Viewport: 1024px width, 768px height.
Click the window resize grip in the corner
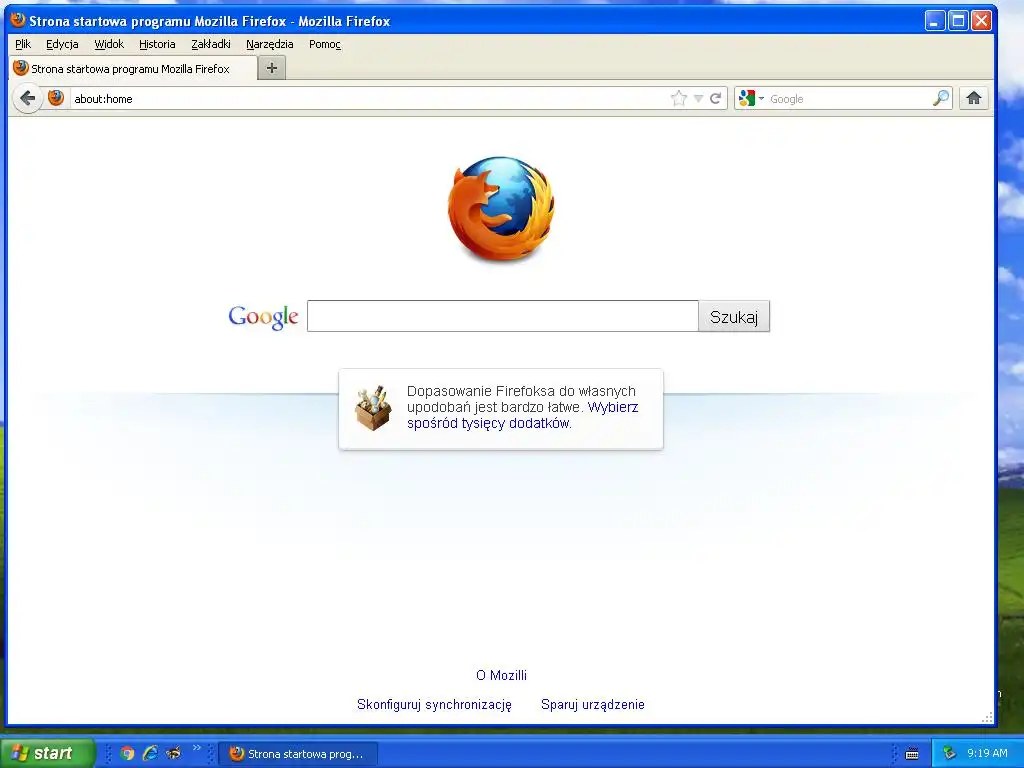click(x=987, y=718)
